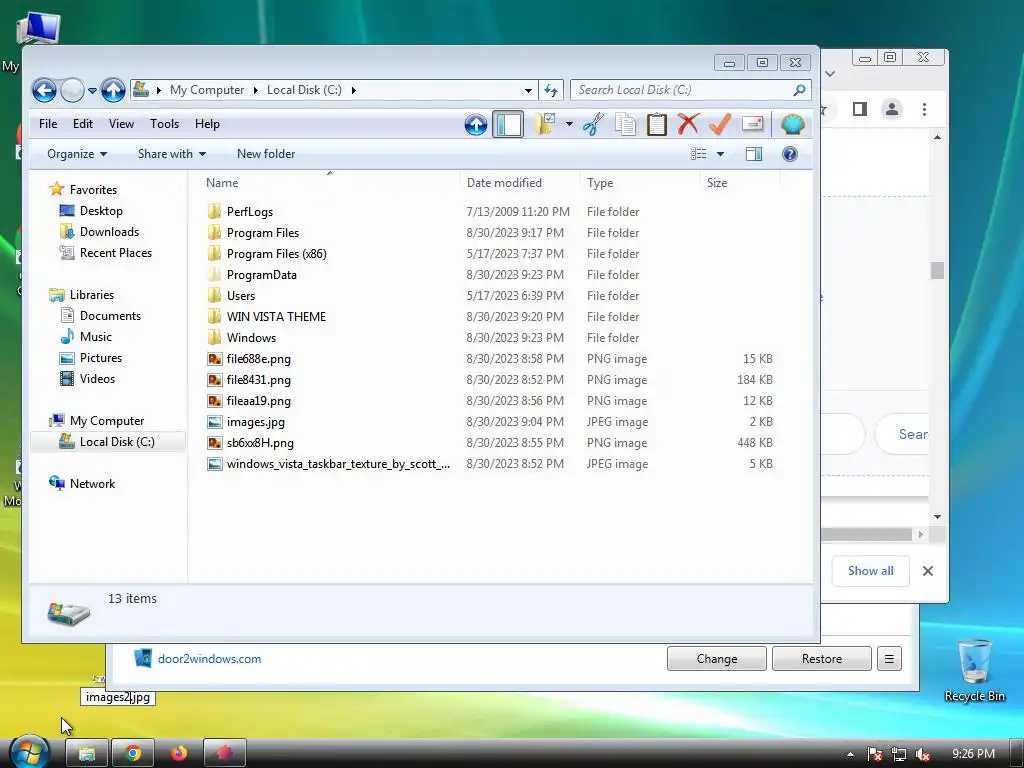Click the door2windows.com link
The width and height of the screenshot is (1024, 768).
pos(209,659)
